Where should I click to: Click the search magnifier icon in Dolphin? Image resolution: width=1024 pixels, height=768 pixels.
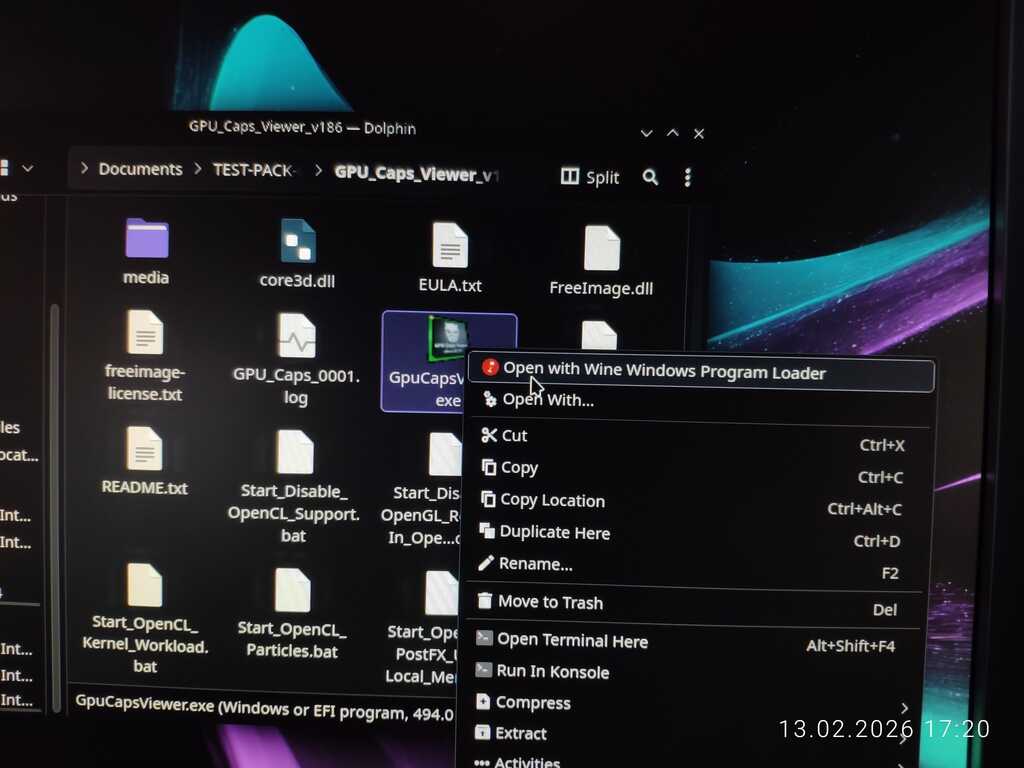tap(650, 177)
